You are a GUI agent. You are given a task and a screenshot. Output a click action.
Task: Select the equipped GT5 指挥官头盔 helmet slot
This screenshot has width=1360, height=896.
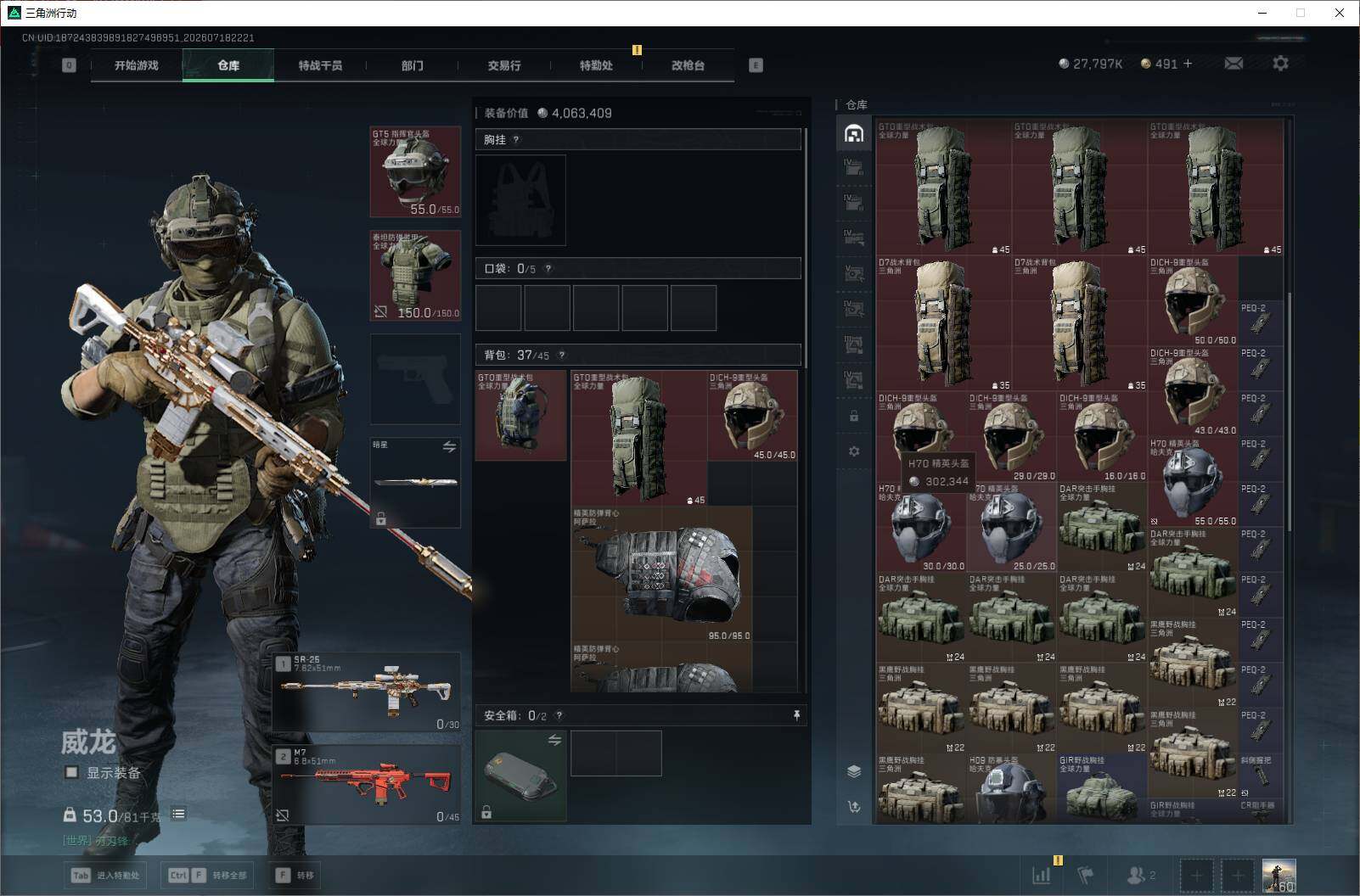tap(415, 171)
